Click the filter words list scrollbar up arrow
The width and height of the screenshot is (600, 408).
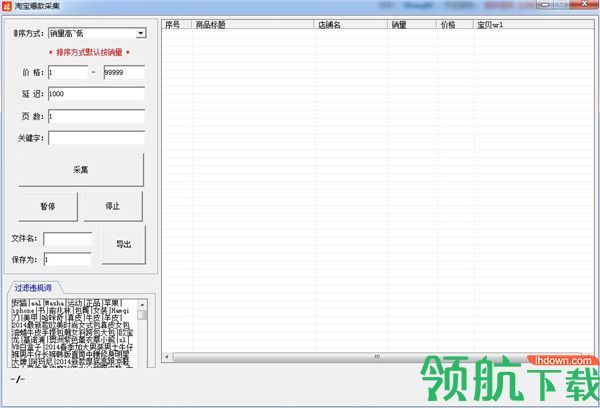coord(142,304)
